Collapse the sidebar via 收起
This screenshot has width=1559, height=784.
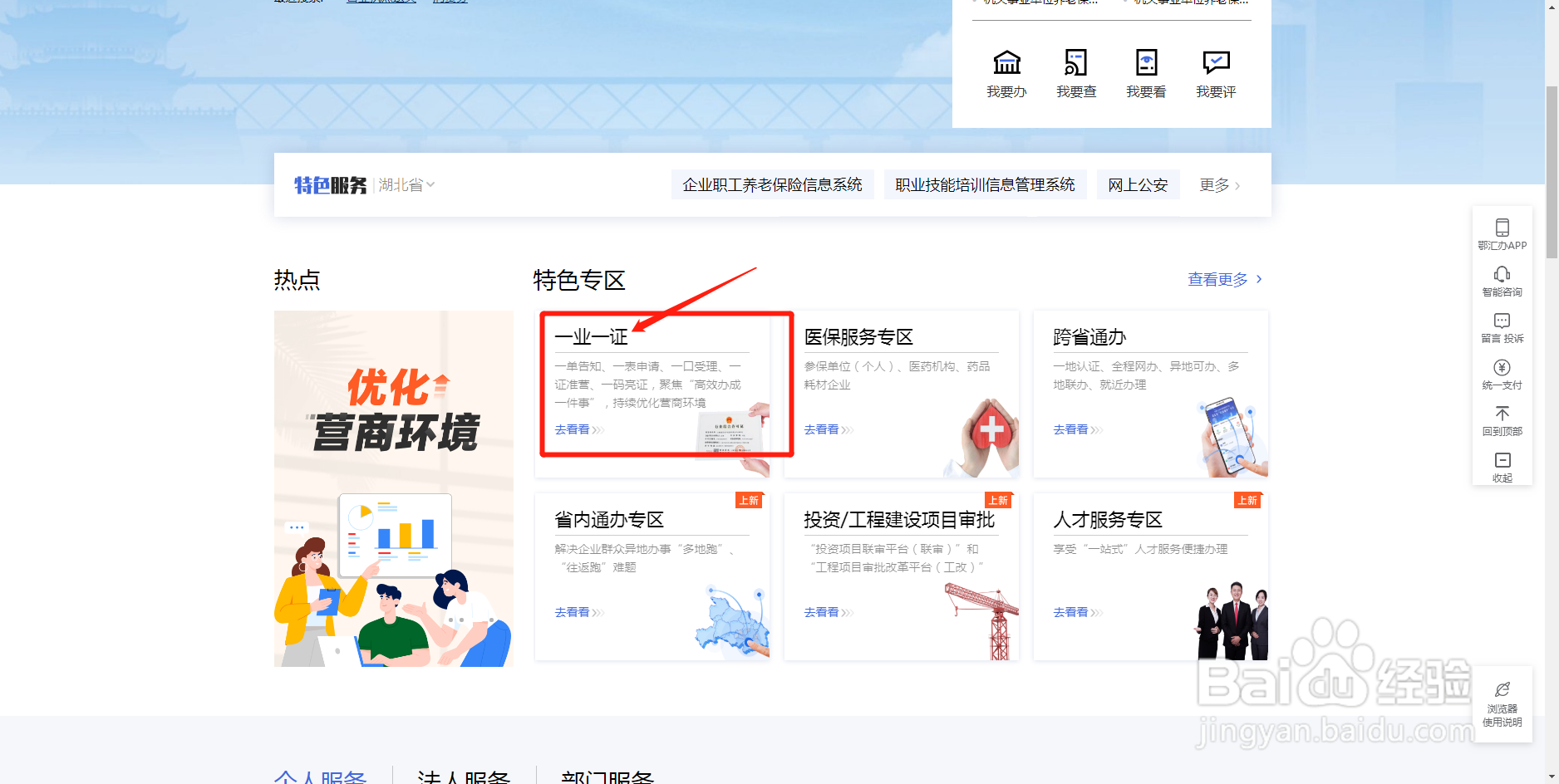1502,467
